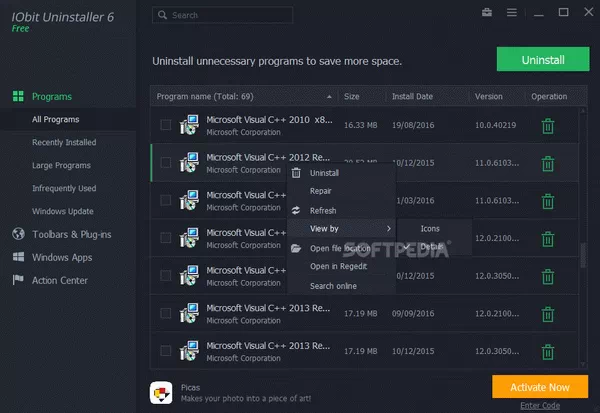Click the Action Center flag icon
Viewport: 600px width, 413px height.
[x=18, y=280]
